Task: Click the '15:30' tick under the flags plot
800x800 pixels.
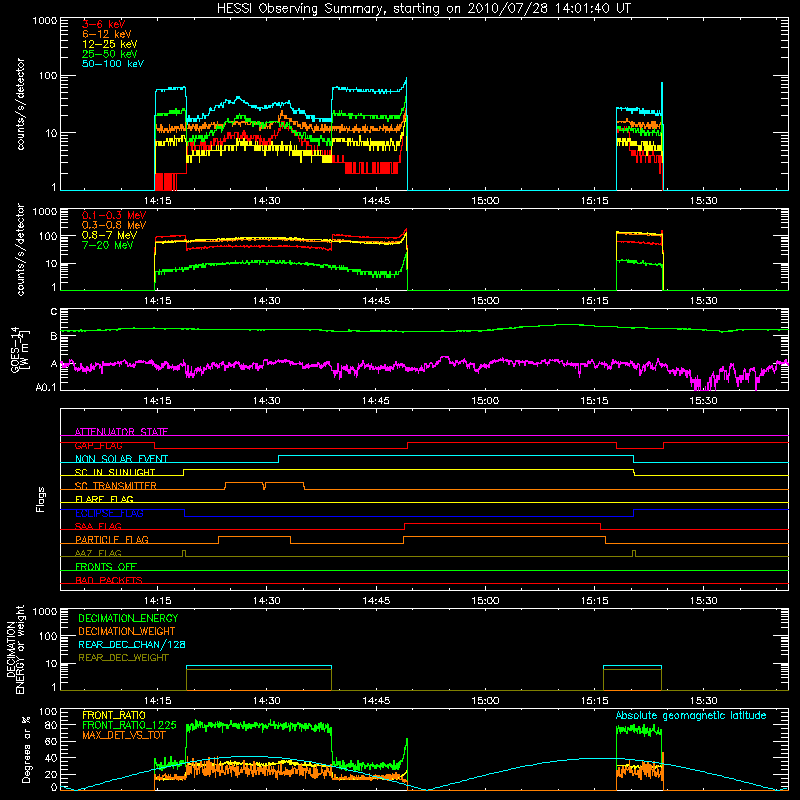Action: click(x=703, y=601)
